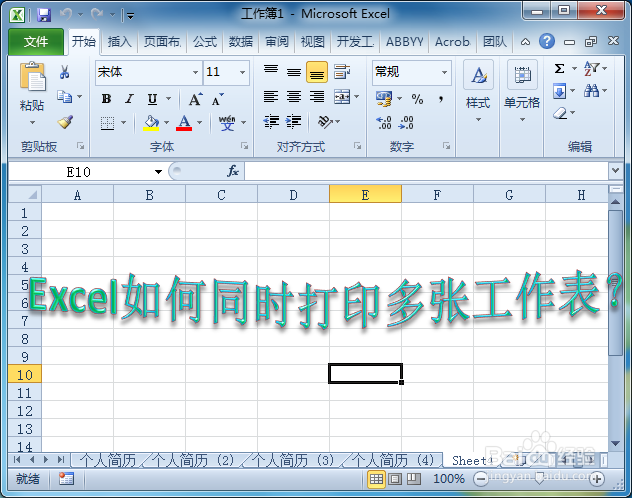Toggle bottom align button
632x498 pixels.
pyautogui.click(x=317, y=72)
